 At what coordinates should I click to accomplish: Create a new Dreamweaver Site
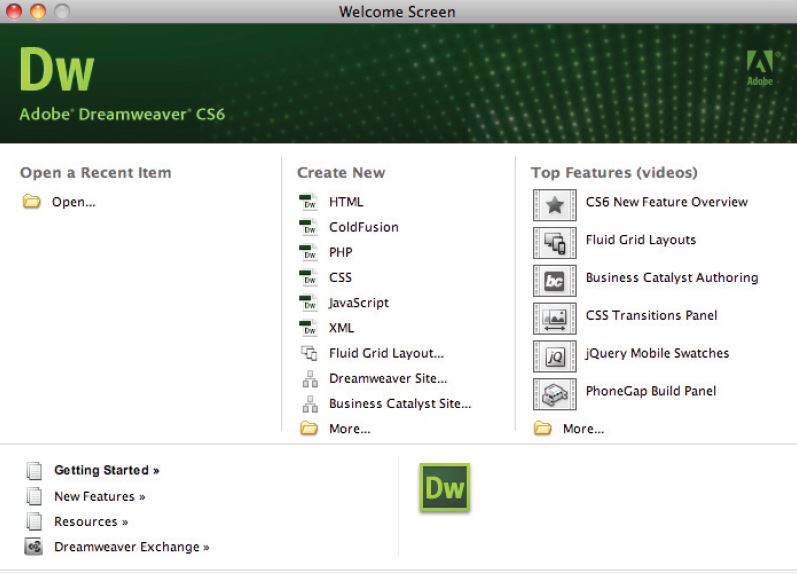click(388, 378)
